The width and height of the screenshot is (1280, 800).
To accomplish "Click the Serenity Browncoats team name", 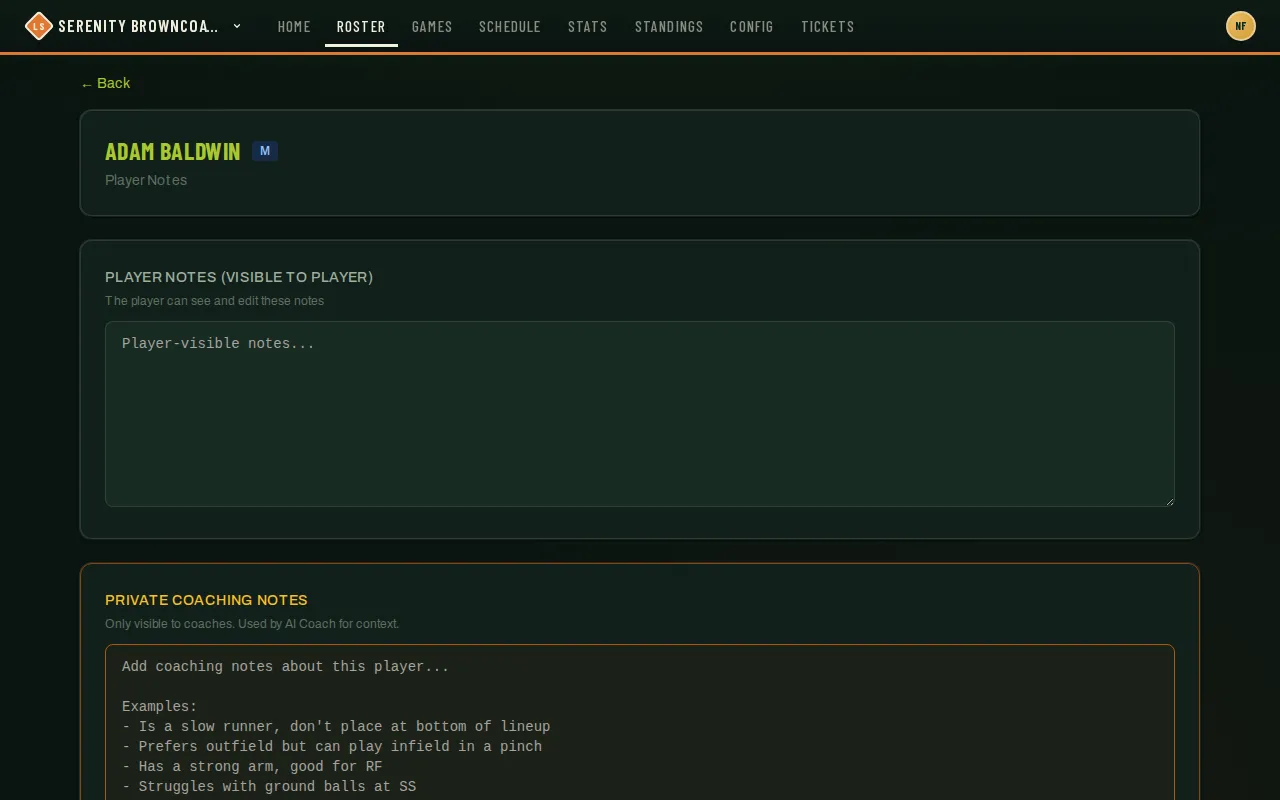I will click(138, 26).
